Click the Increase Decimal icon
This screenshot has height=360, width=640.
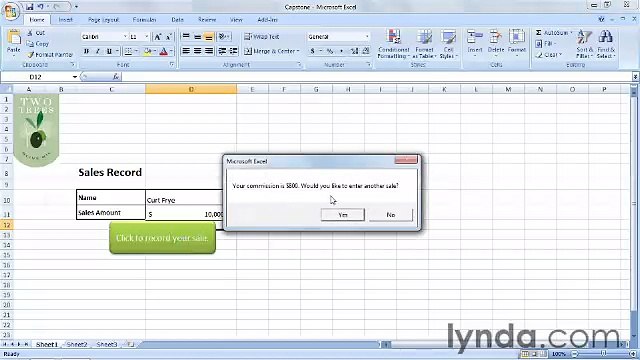point(354,51)
